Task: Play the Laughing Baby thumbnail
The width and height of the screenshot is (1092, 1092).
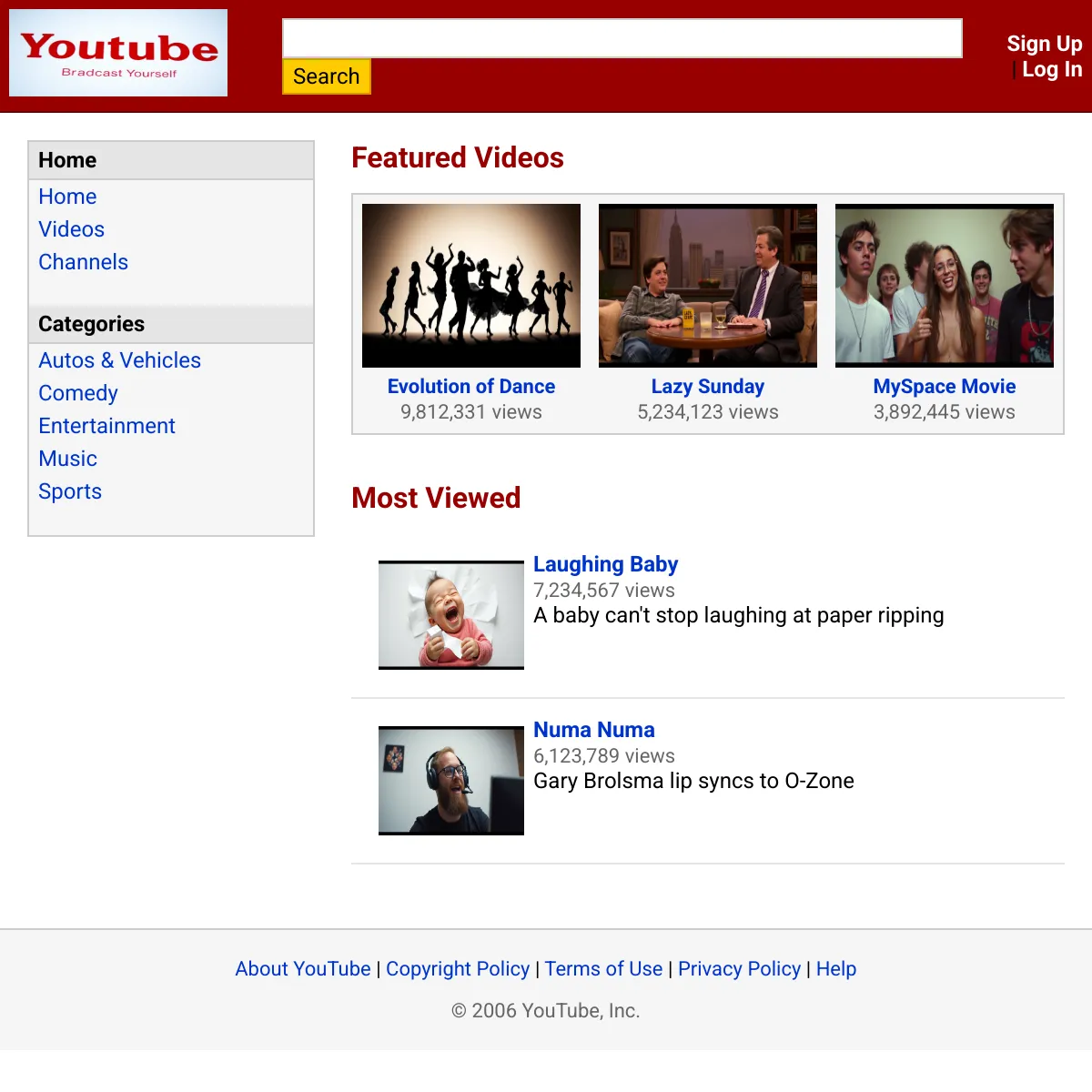Action: click(x=451, y=615)
